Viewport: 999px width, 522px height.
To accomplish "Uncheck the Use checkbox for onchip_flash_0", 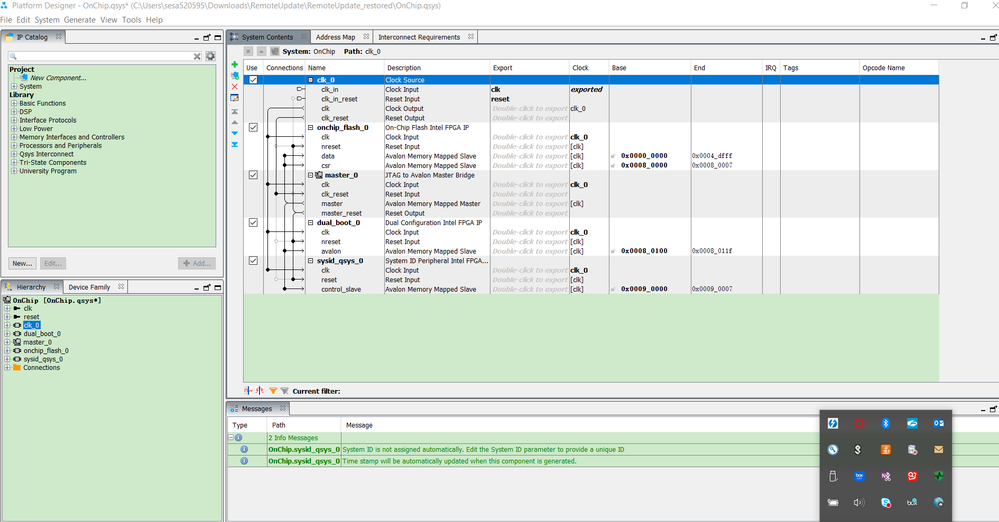I will pyautogui.click(x=253, y=128).
